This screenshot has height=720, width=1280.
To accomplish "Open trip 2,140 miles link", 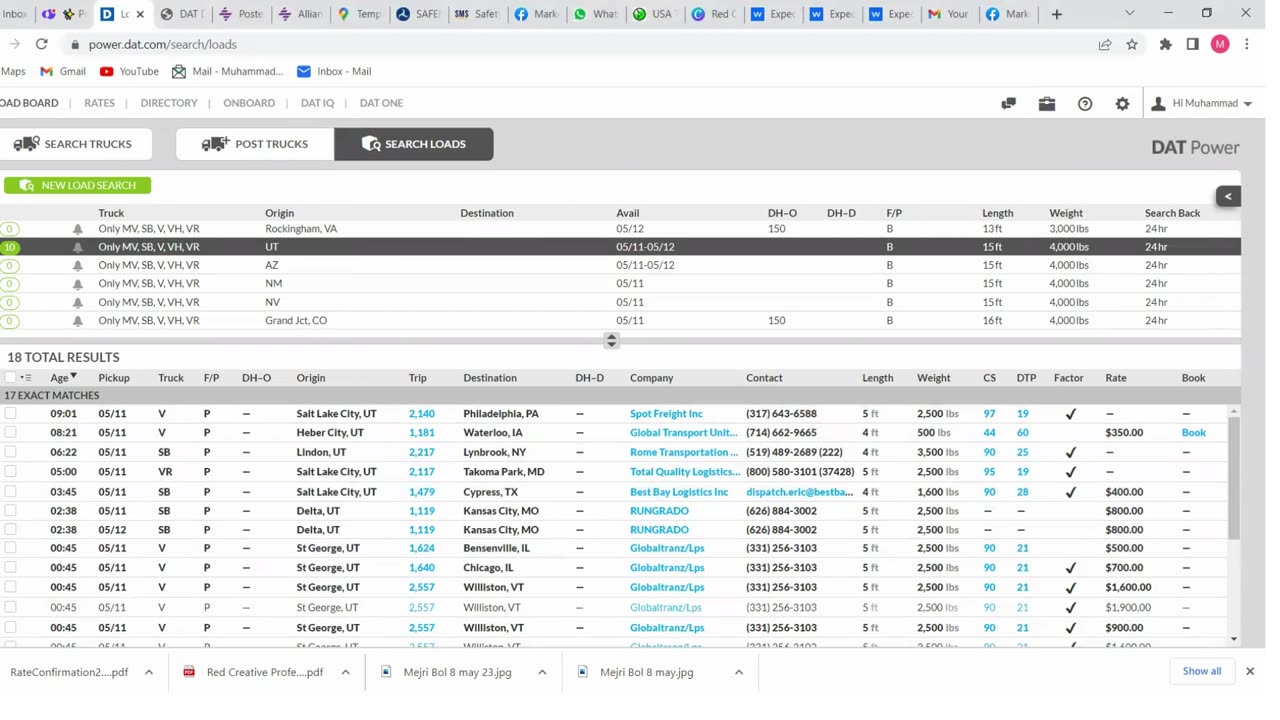I will click(421, 414).
